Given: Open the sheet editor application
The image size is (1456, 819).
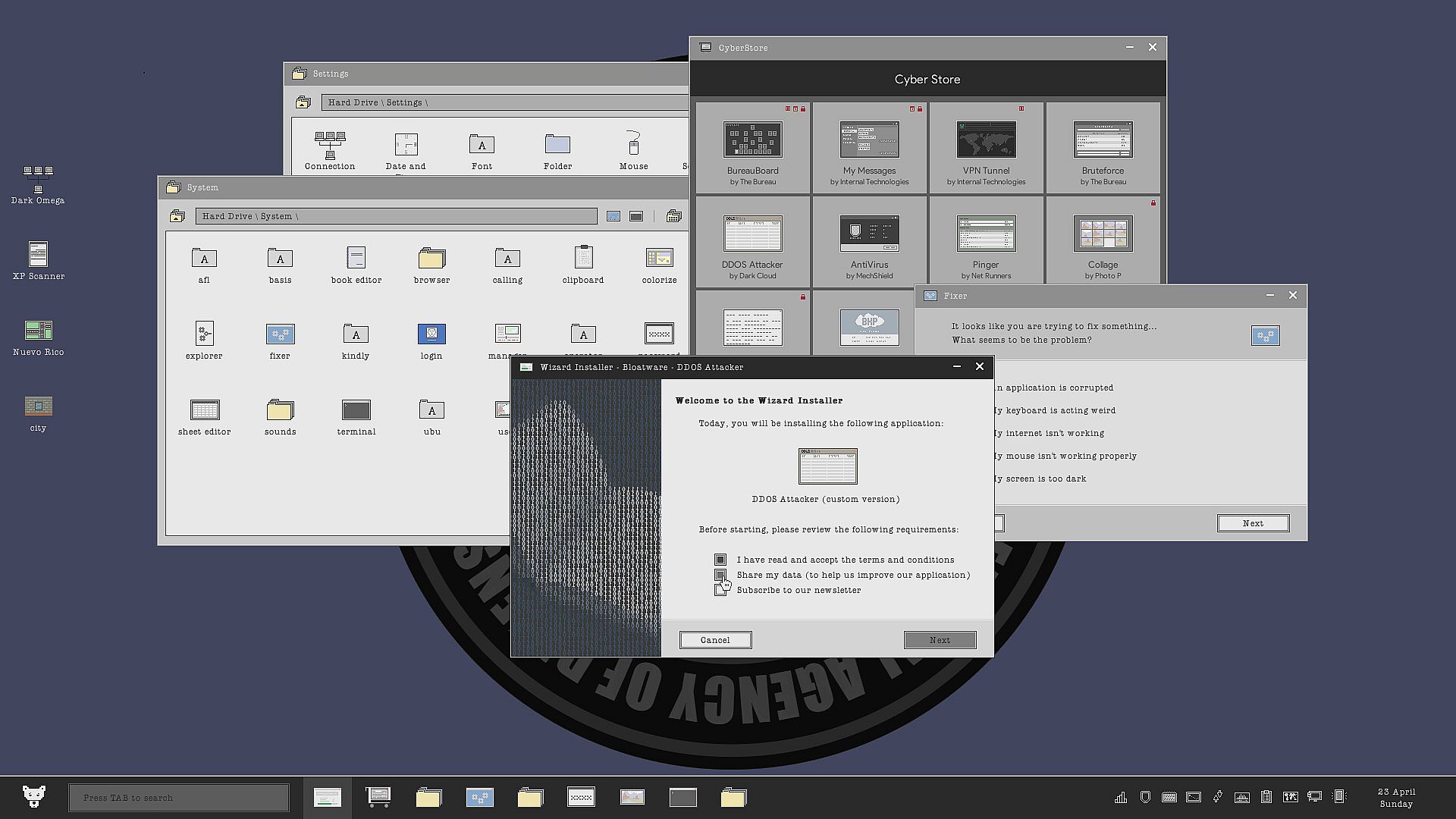Looking at the screenshot, I should click(204, 410).
